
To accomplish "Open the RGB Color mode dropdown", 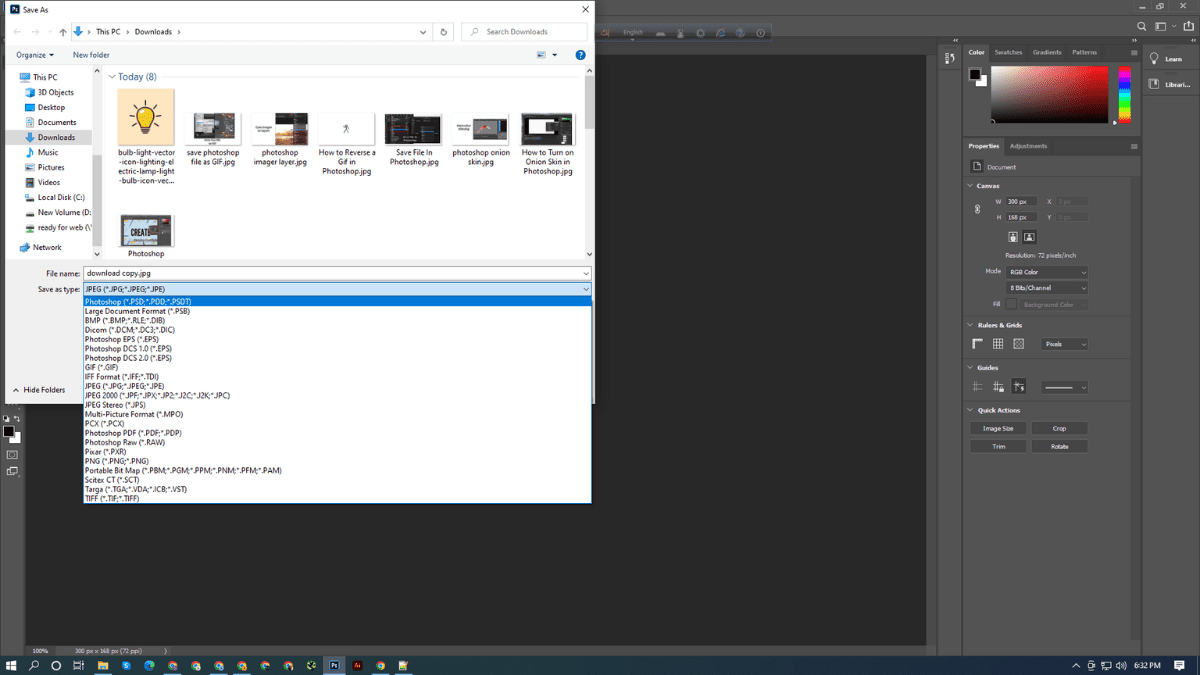I will click(x=1047, y=272).
